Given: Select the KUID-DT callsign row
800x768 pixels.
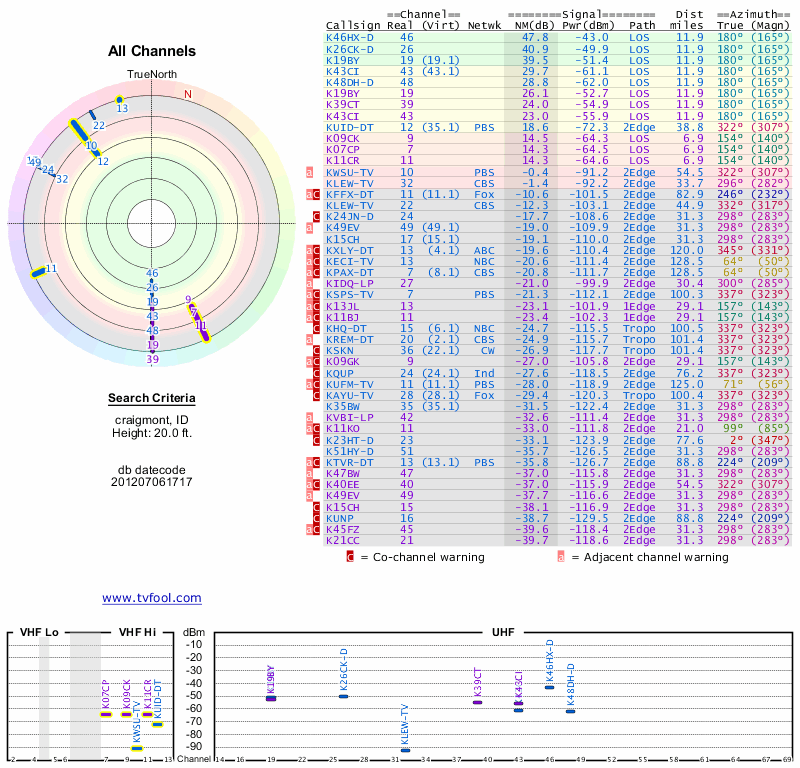Looking at the screenshot, I should click(x=558, y=127).
